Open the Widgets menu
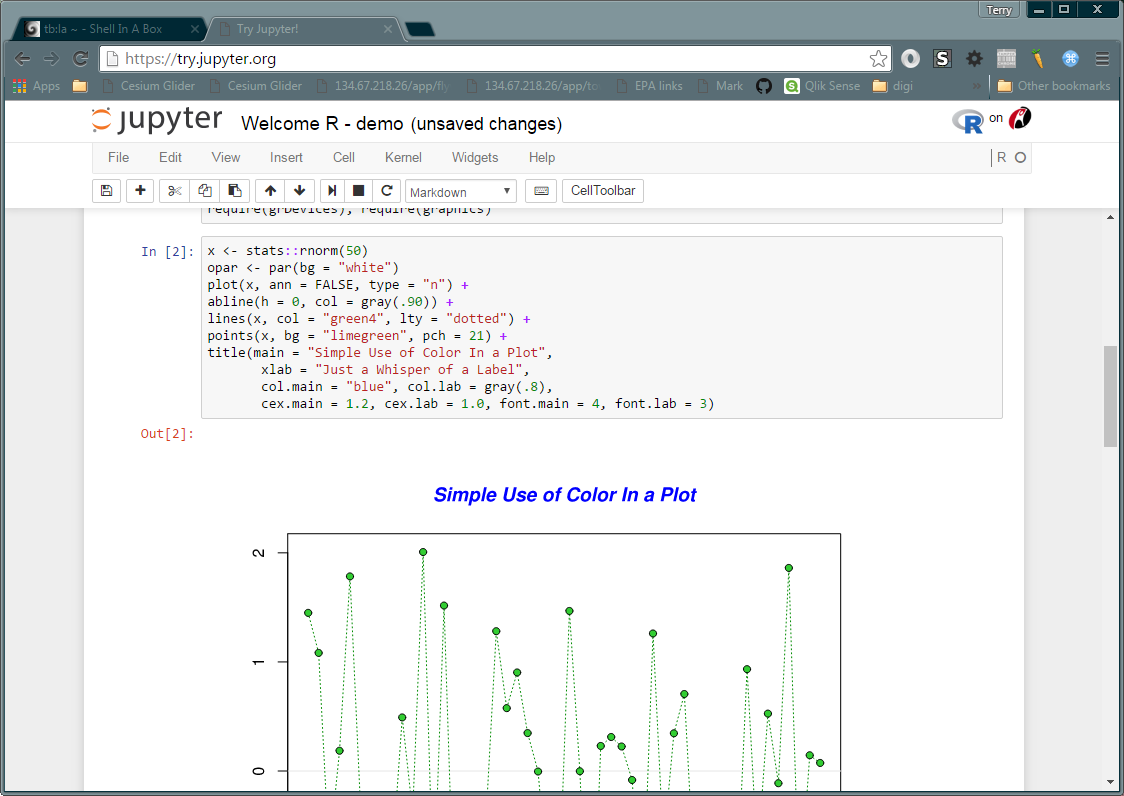Screen dimensions: 1124x796 pyautogui.click(x=475, y=157)
